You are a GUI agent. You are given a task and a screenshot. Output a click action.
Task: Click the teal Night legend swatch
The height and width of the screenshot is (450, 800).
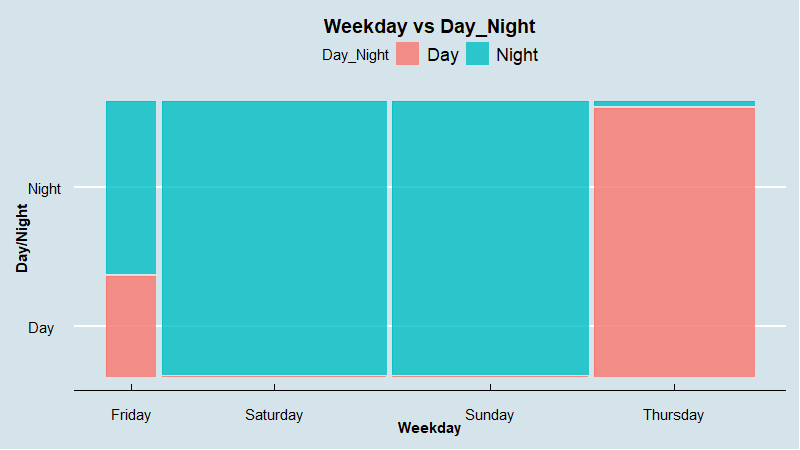[476, 54]
